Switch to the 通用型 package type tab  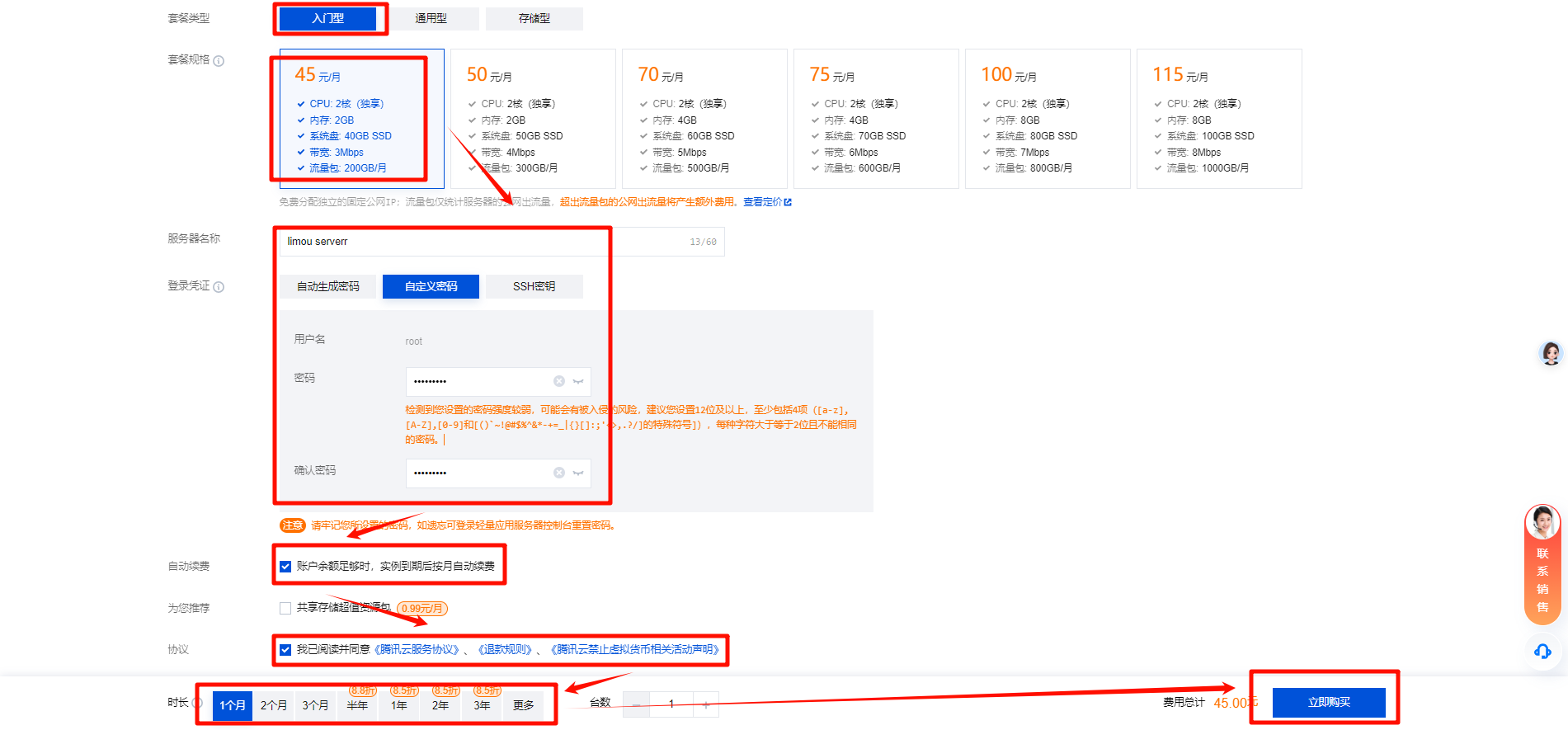coord(431,18)
